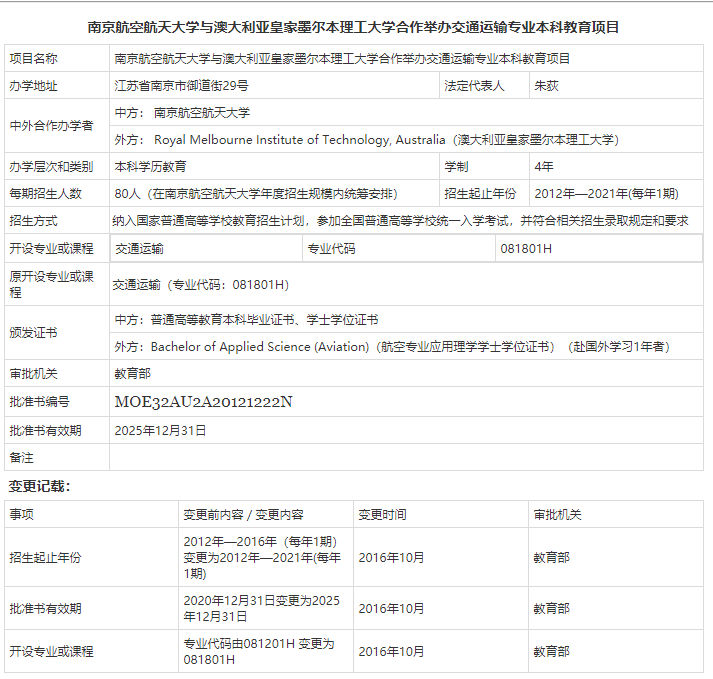The image size is (713, 679).
Task: Select 教育部 in 开设专业或课程 change row
Action: tap(551, 651)
